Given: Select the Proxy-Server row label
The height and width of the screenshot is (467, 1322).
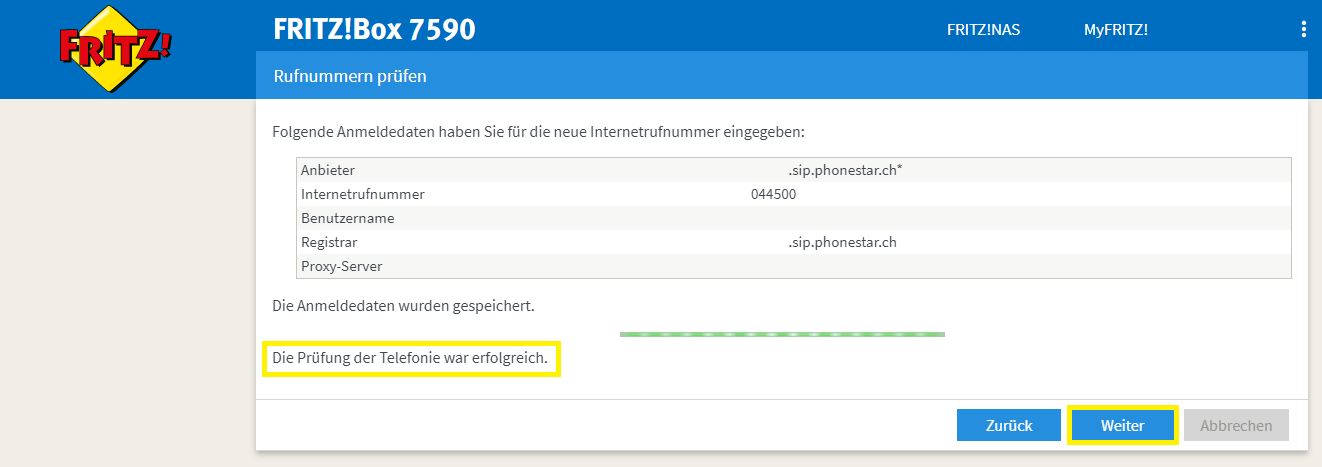Looking at the screenshot, I should pos(342,266).
